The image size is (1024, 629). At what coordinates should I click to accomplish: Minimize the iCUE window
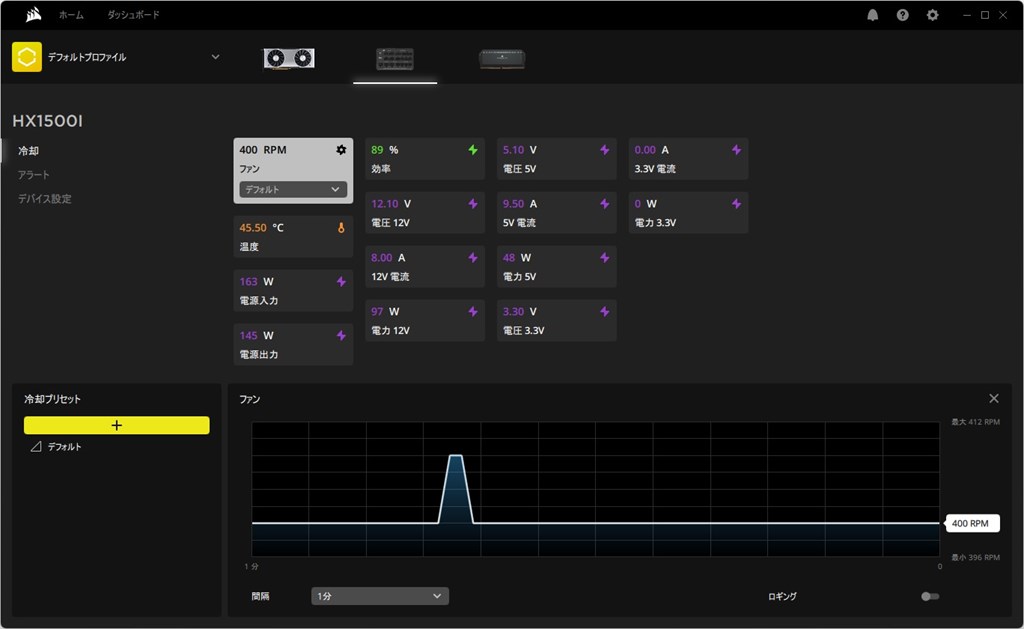click(967, 15)
